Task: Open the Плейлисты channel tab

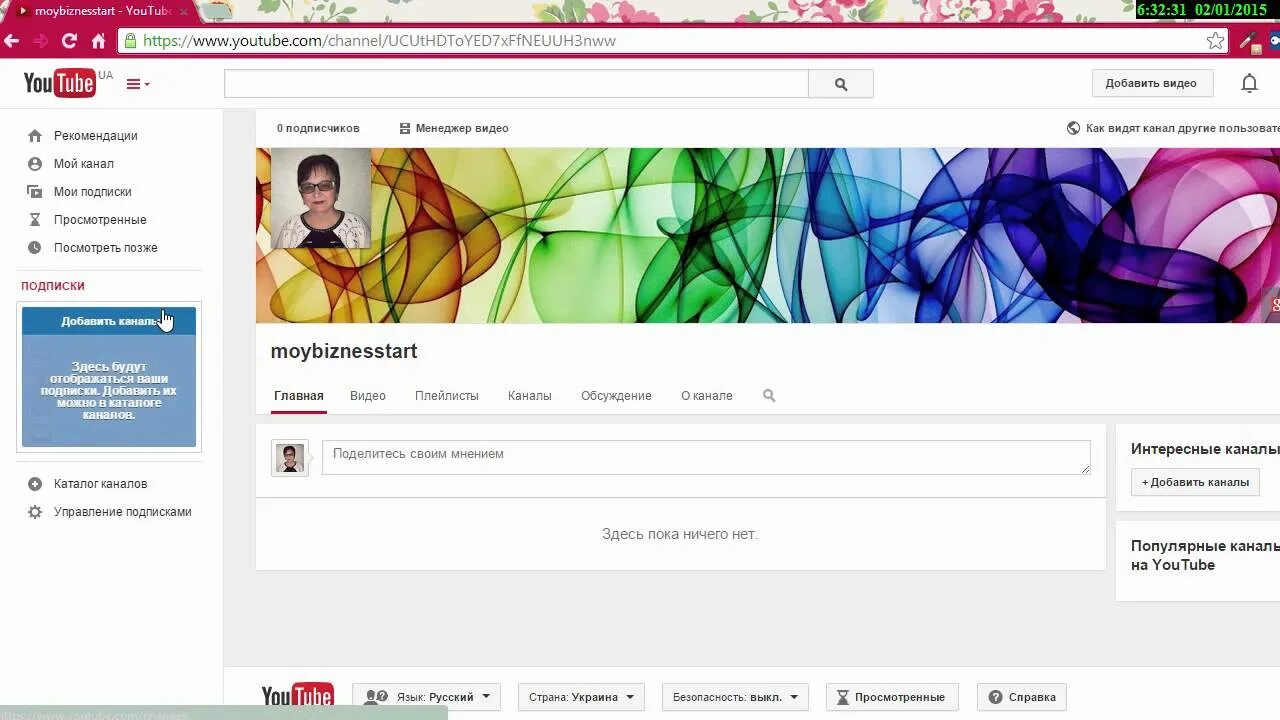Action: click(x=447, y=396)
